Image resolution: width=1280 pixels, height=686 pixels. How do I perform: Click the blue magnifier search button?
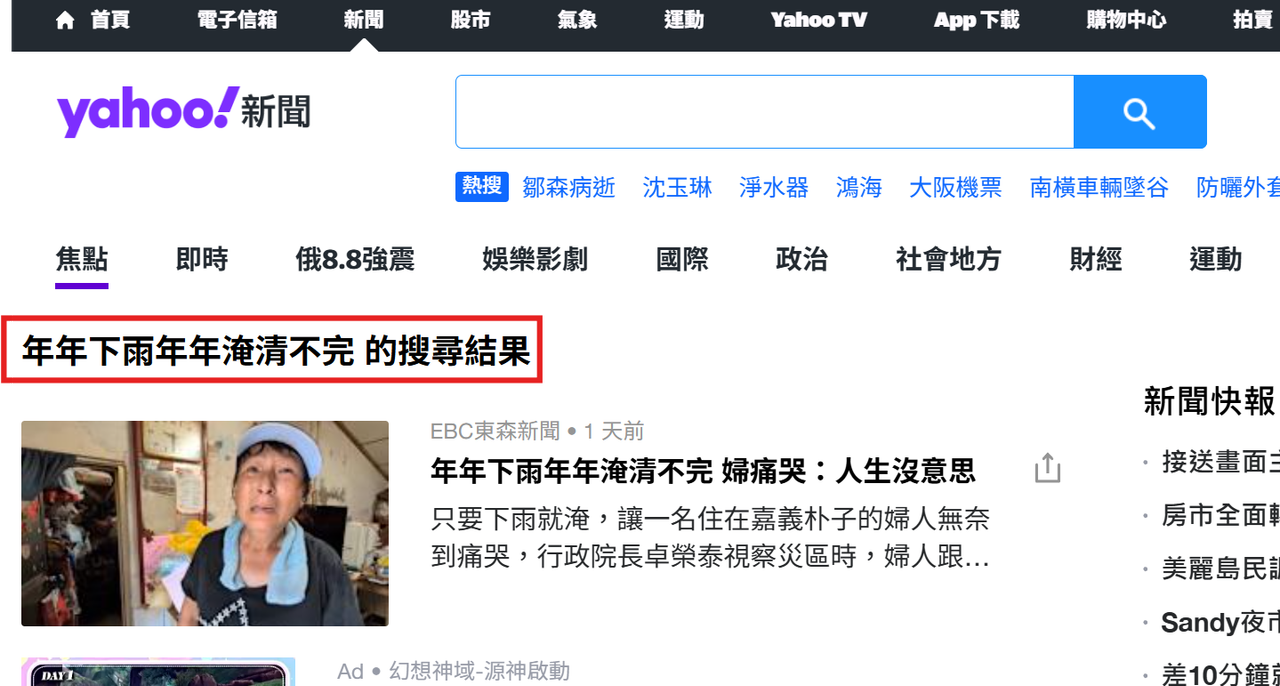1140,112
